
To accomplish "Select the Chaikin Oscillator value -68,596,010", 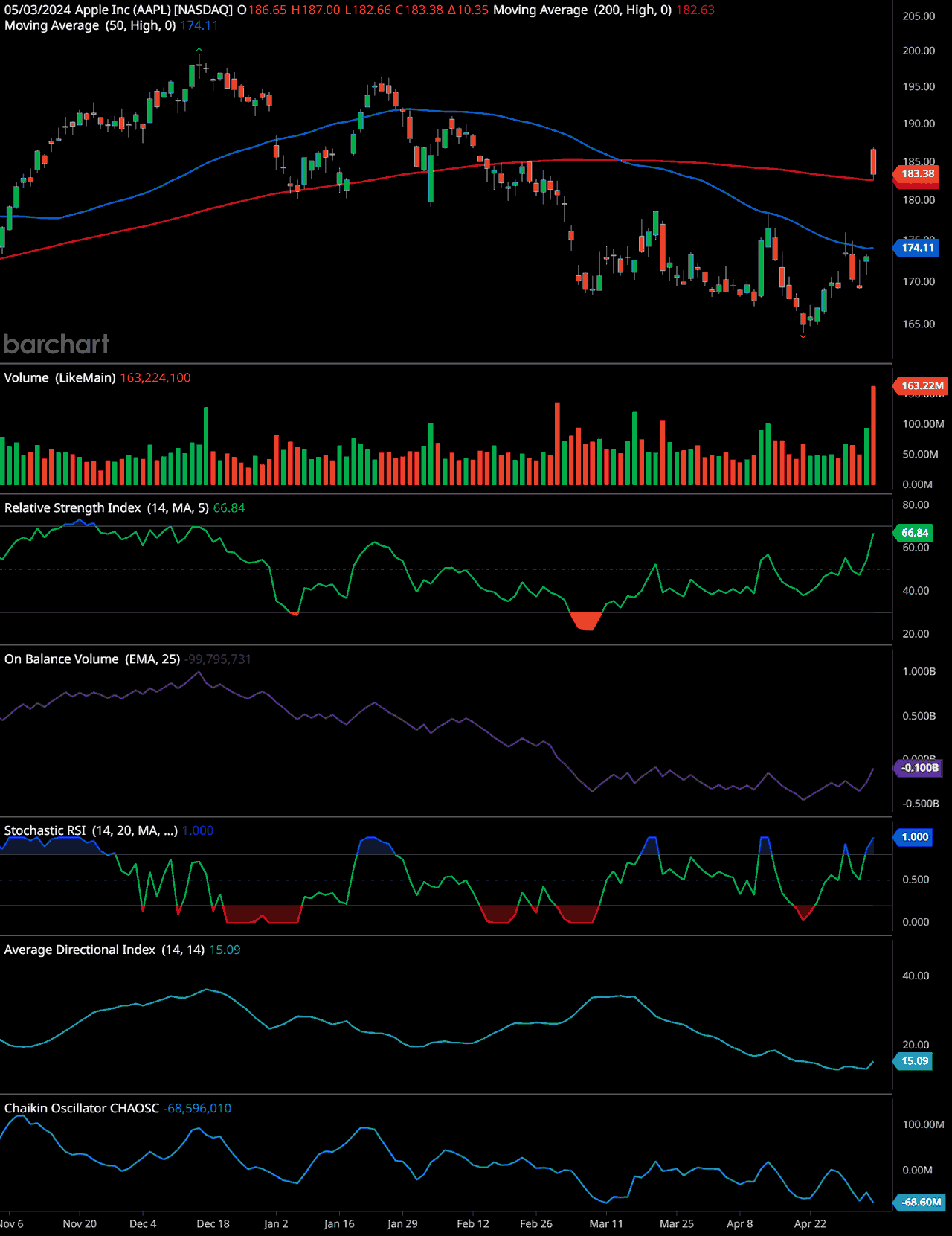I will point(198,1109).
